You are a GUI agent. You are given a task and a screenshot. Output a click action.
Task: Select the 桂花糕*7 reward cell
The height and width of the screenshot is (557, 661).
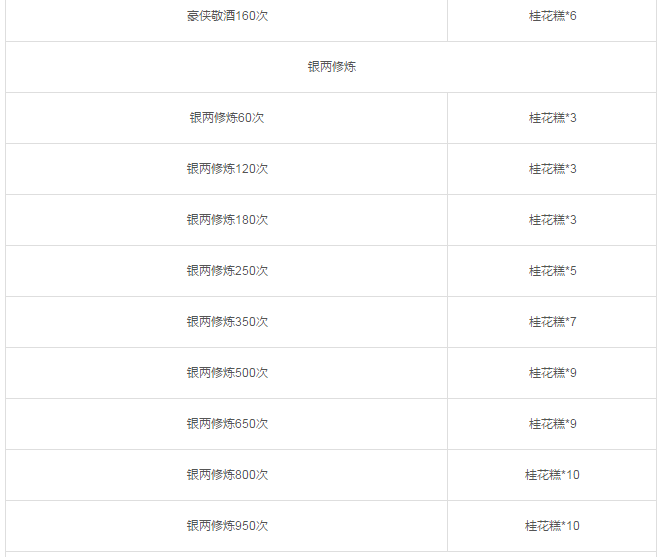pos(552,322)
